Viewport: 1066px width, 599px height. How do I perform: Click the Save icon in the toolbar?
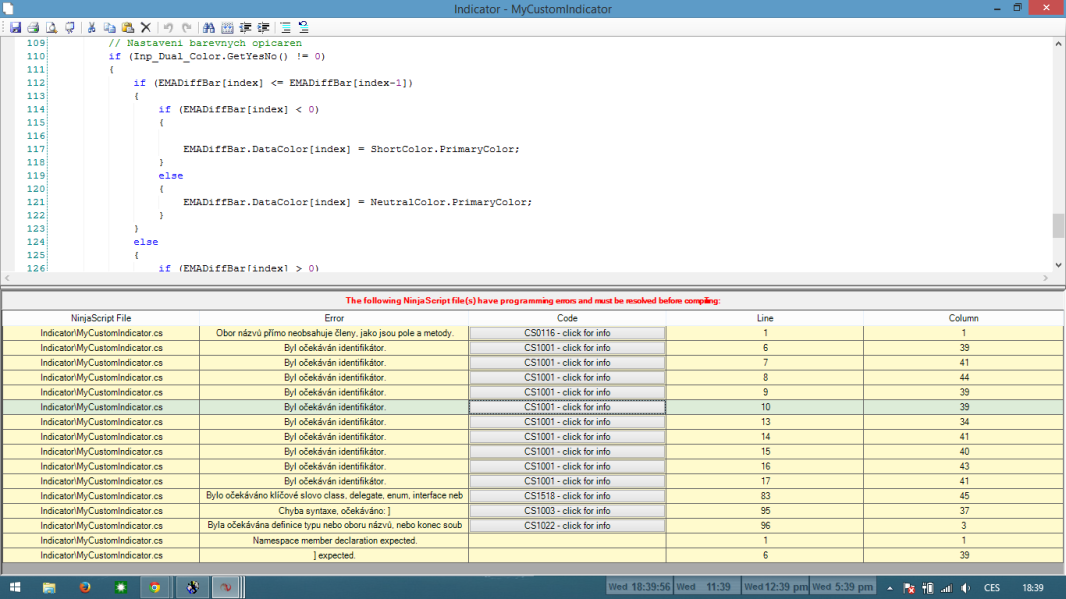coord(16,28)
